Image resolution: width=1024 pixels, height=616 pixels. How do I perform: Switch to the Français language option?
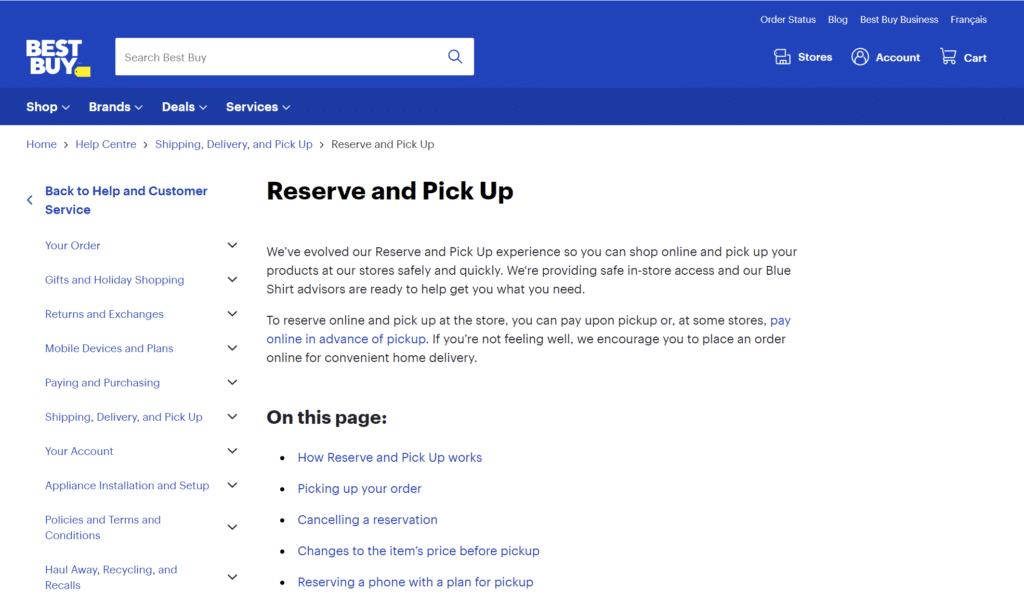tap(968, 19)
